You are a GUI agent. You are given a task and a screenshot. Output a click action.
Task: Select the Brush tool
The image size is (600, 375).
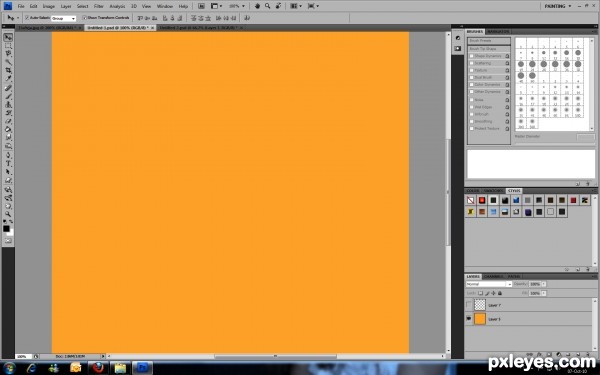(x=8, y=96)
